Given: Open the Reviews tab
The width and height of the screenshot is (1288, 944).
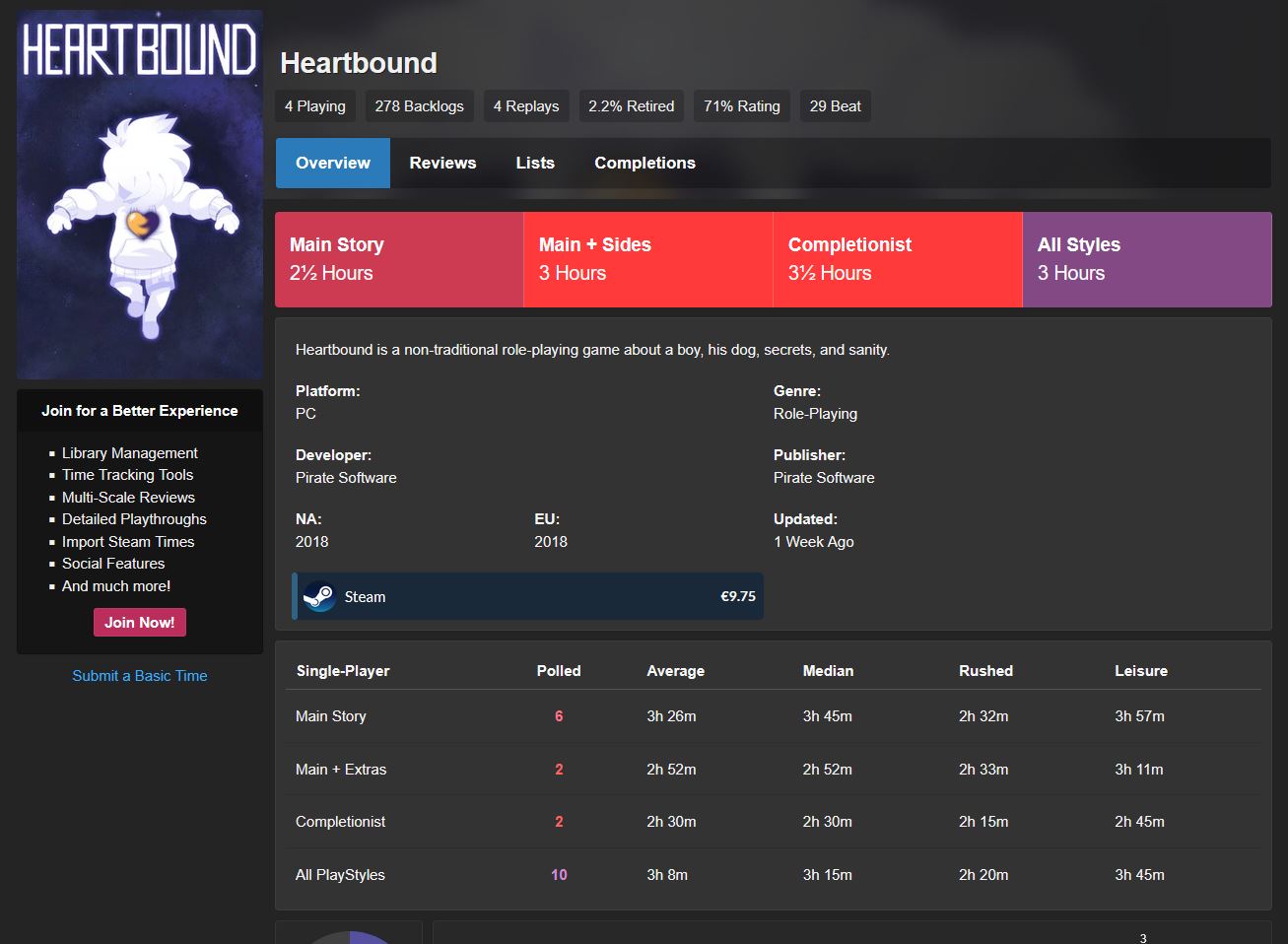Looking at the screenshot, I should 442,163.
